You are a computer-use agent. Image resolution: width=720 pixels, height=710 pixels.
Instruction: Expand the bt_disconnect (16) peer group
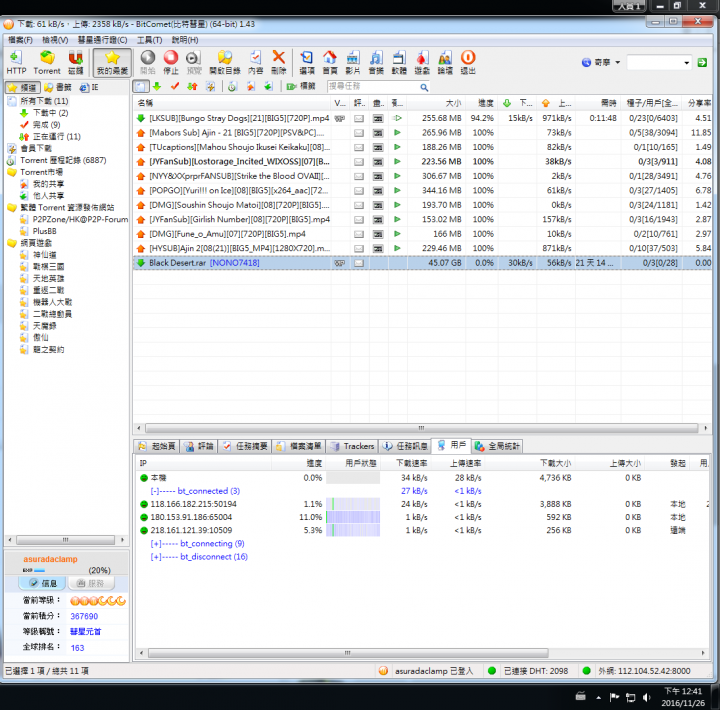[156, 557]
